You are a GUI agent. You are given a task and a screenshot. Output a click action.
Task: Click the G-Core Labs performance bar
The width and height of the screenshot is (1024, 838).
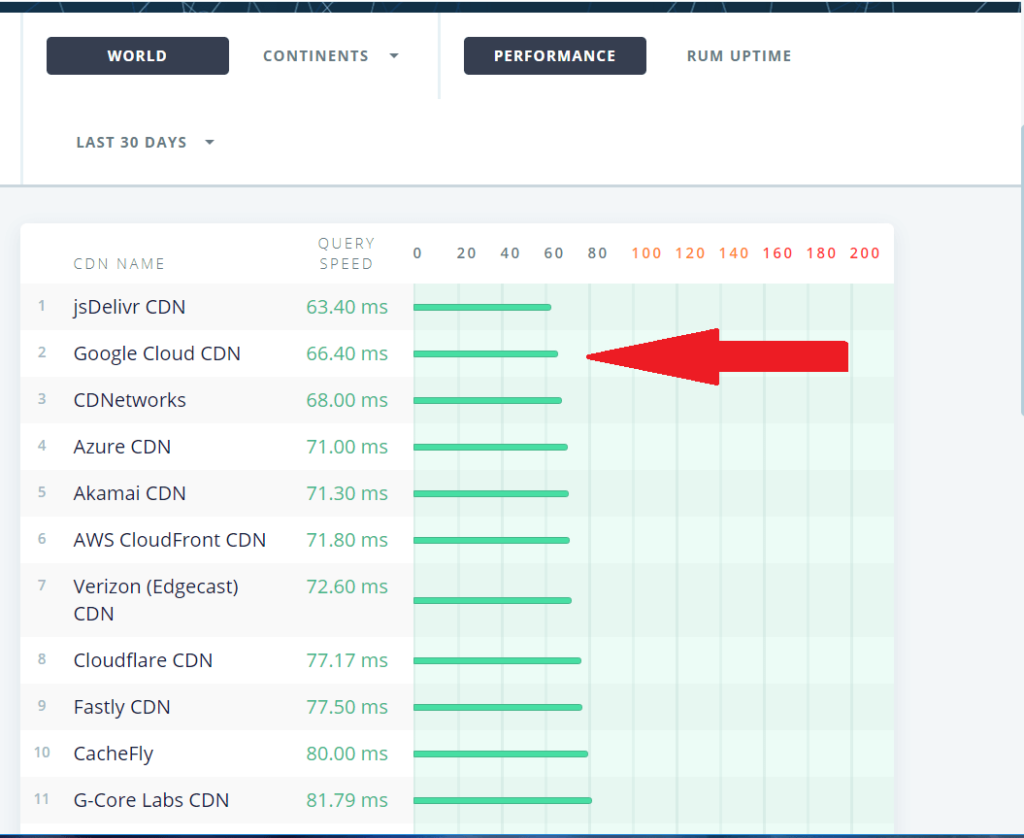click(x=503, y=801)
